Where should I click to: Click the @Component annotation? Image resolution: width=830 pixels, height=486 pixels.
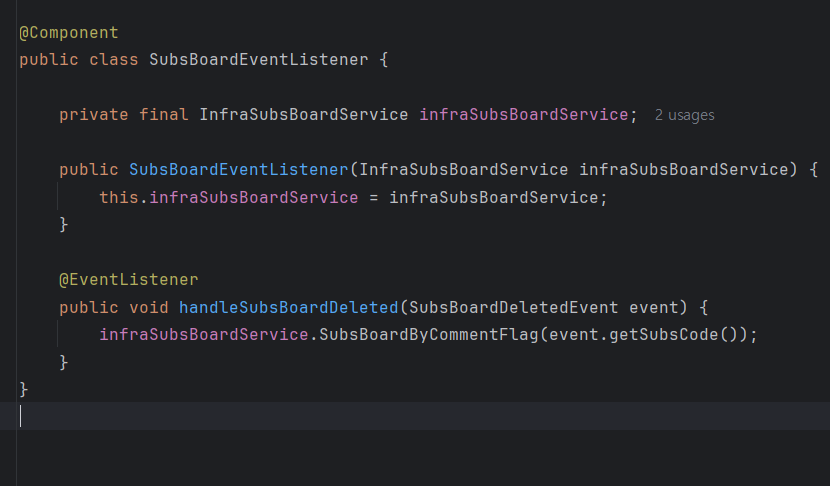click(x=69, y=33)
